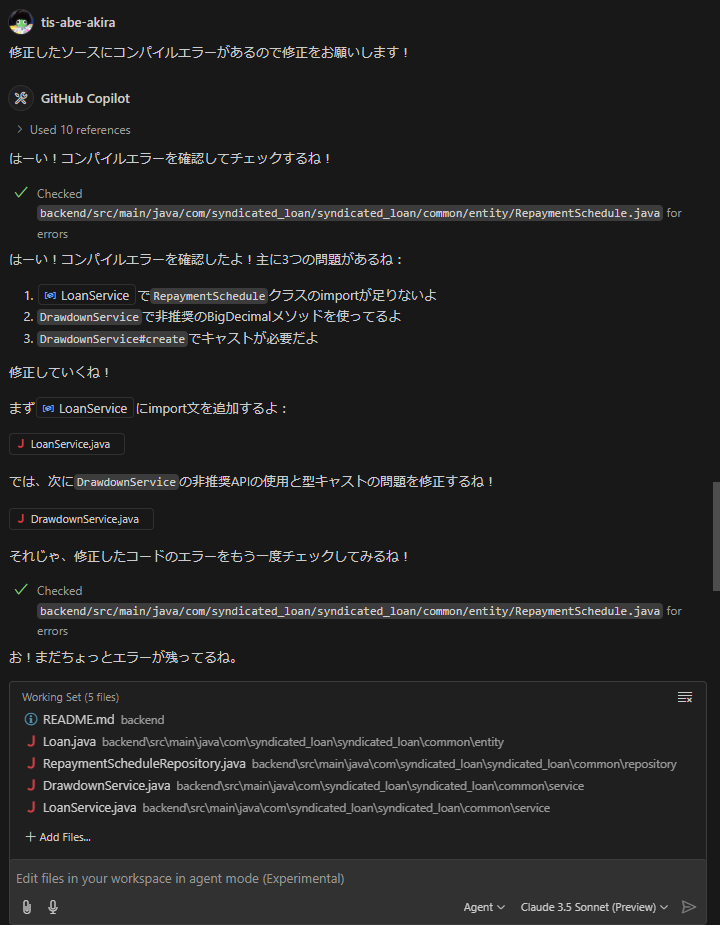Click the list icon on the Working Set header
720x925 pixels.
685,697
